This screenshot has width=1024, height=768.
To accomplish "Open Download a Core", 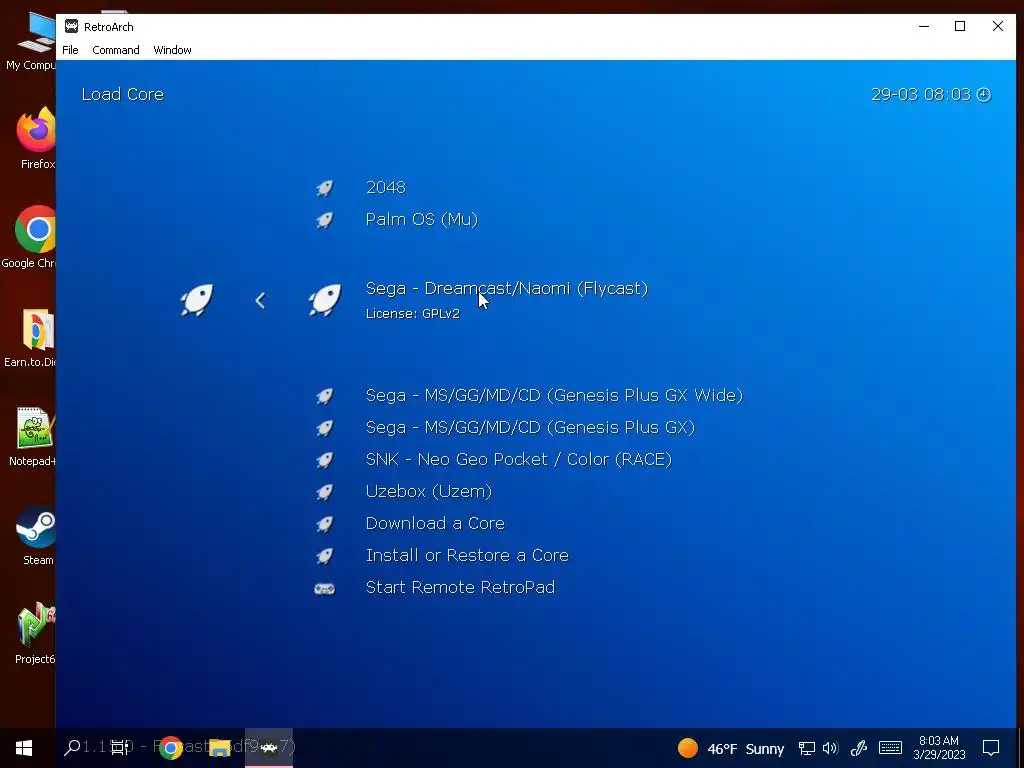I will 435,524.
